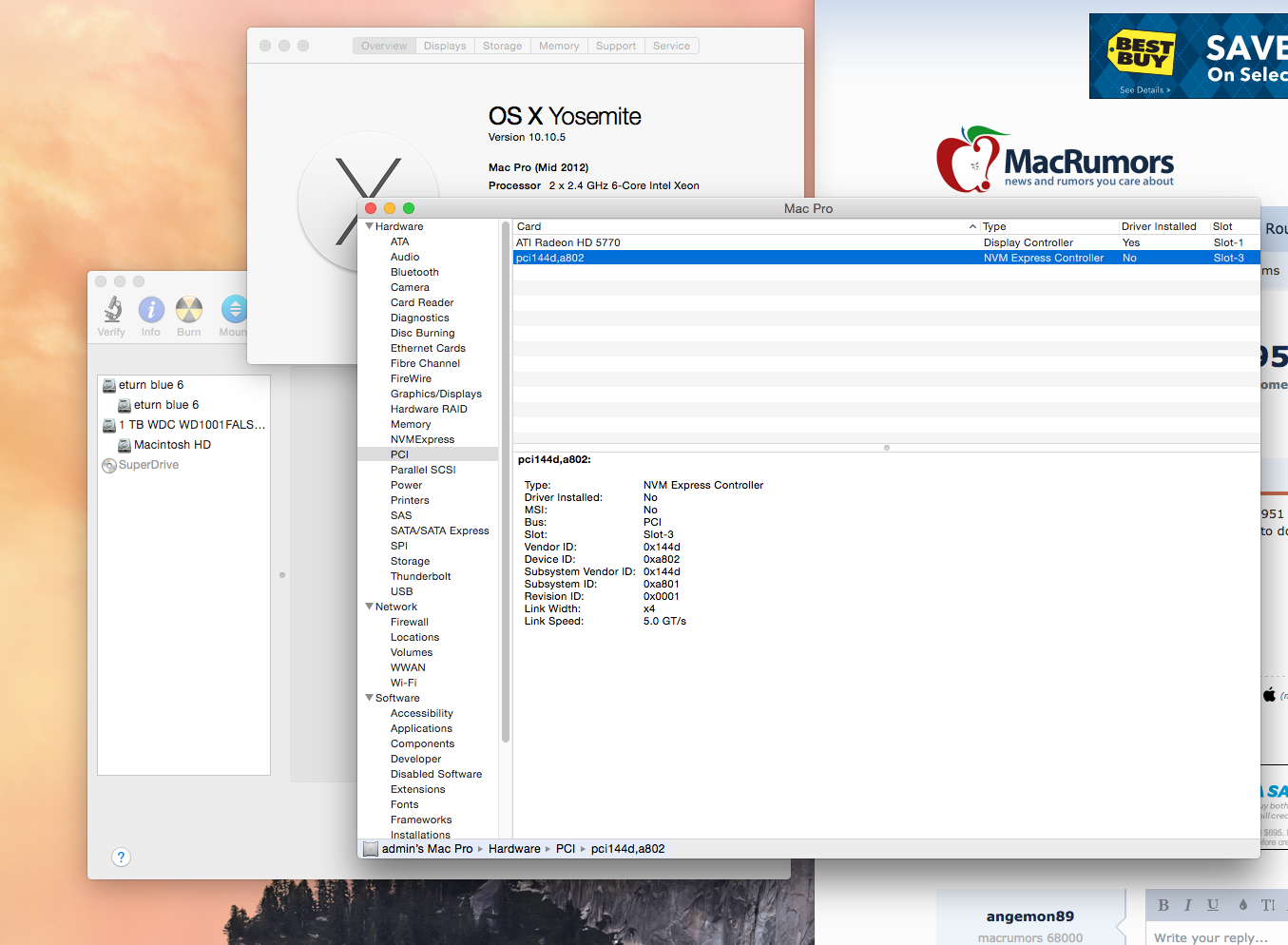The width and height of the screenshot is (1288, 945).
Task: Click the text size icon in reply editor
Action: point(1268,905)
